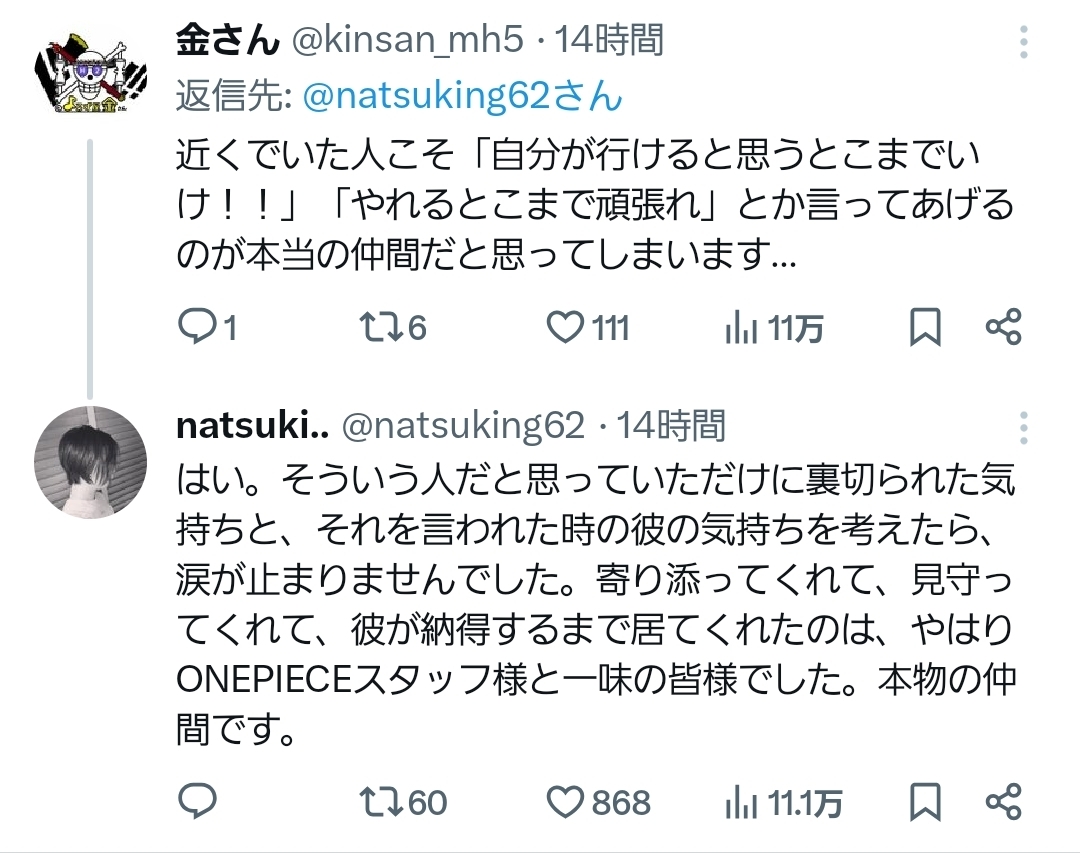The width and height of the screenshot is (1080, 853).
Task: View analytics showing 11.1万 views
Action: point(741,801)
